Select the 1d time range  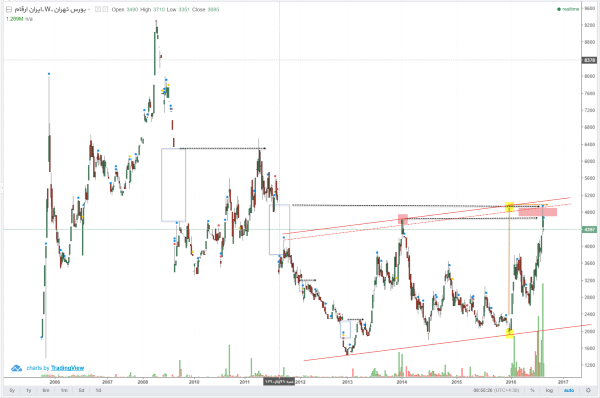[x=98, y=390]
